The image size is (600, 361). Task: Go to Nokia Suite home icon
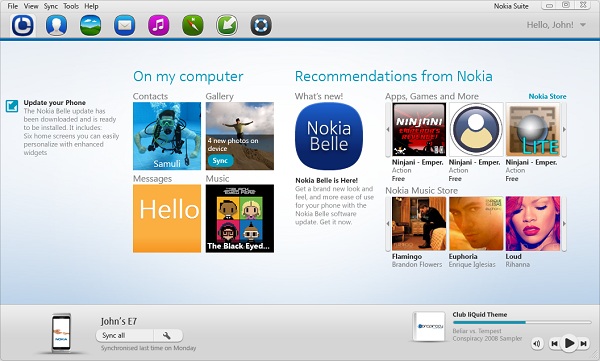click(x=23, y=25)
